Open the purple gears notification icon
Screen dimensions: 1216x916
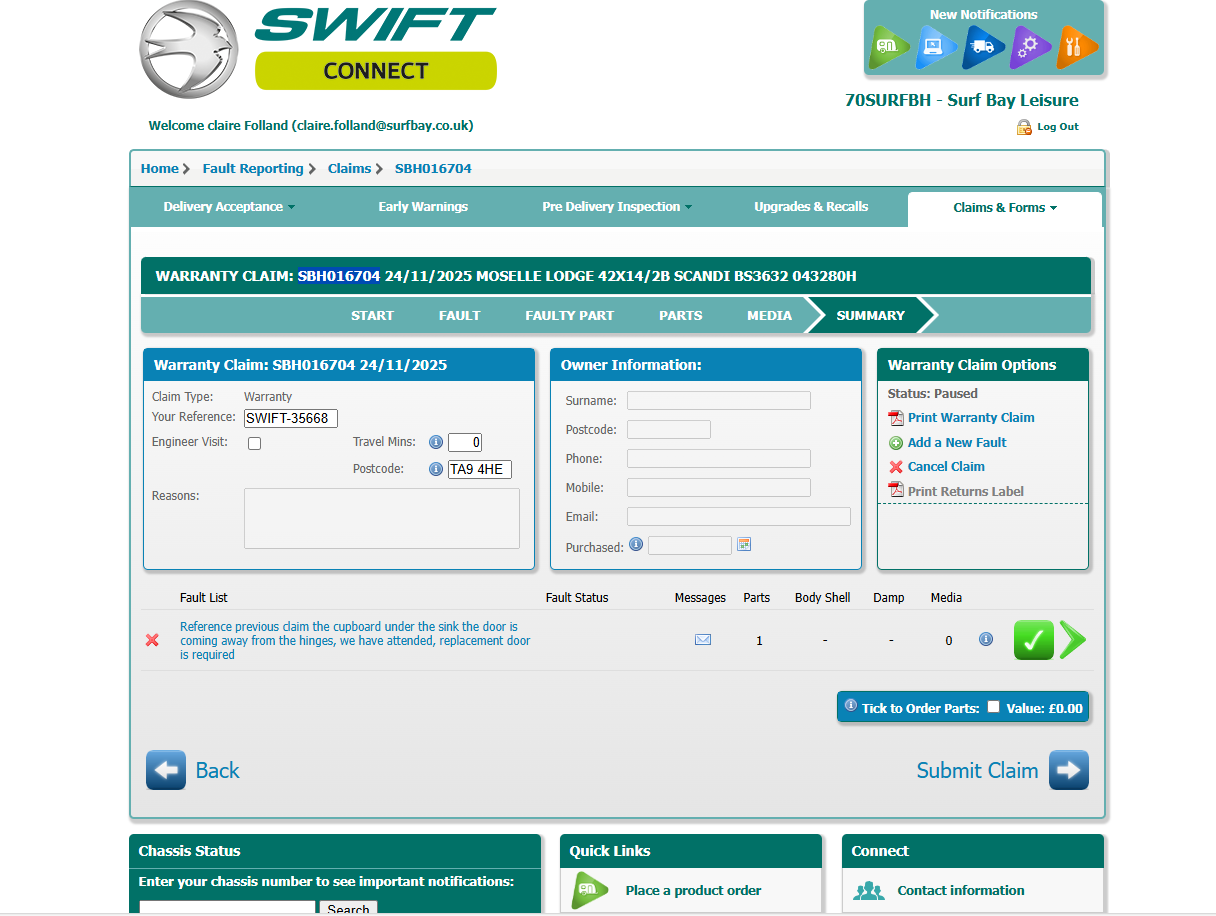1030,47
